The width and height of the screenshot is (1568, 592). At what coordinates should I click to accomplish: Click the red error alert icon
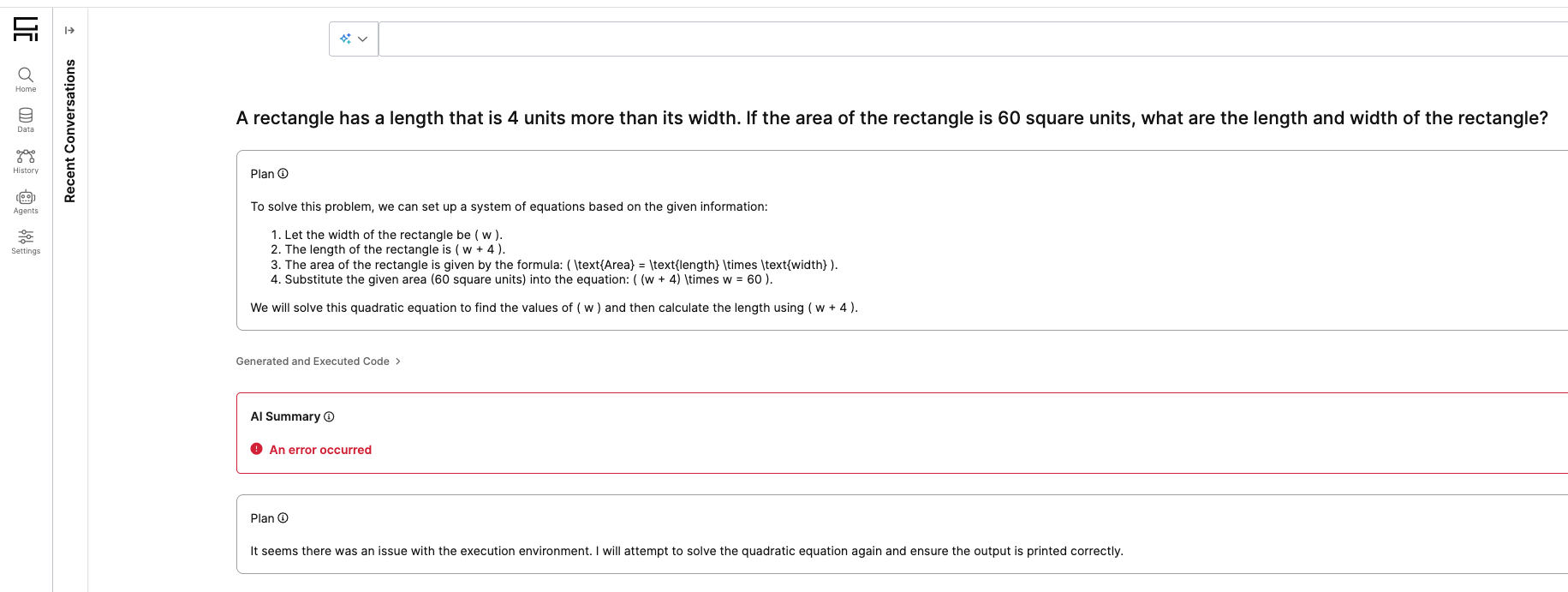pos(256,449)
